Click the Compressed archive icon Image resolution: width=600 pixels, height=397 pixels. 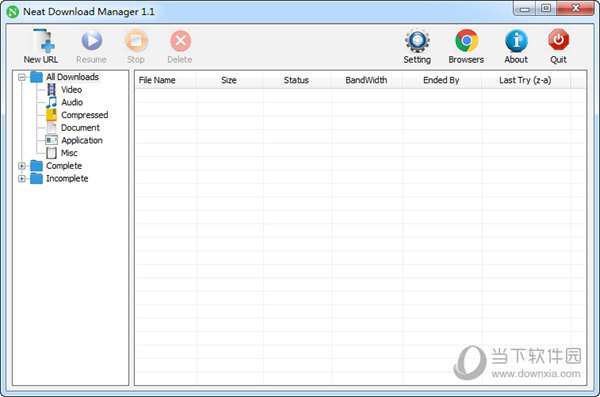click(51, 115)
